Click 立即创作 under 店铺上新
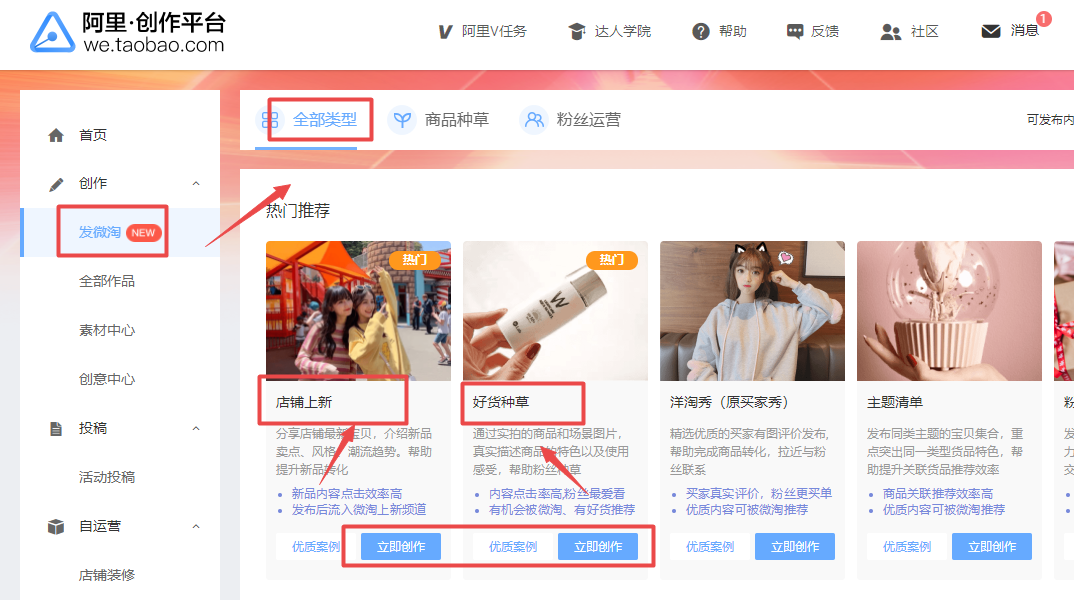This screenshot has width=1074, height=600. click(x=401, y=546)
